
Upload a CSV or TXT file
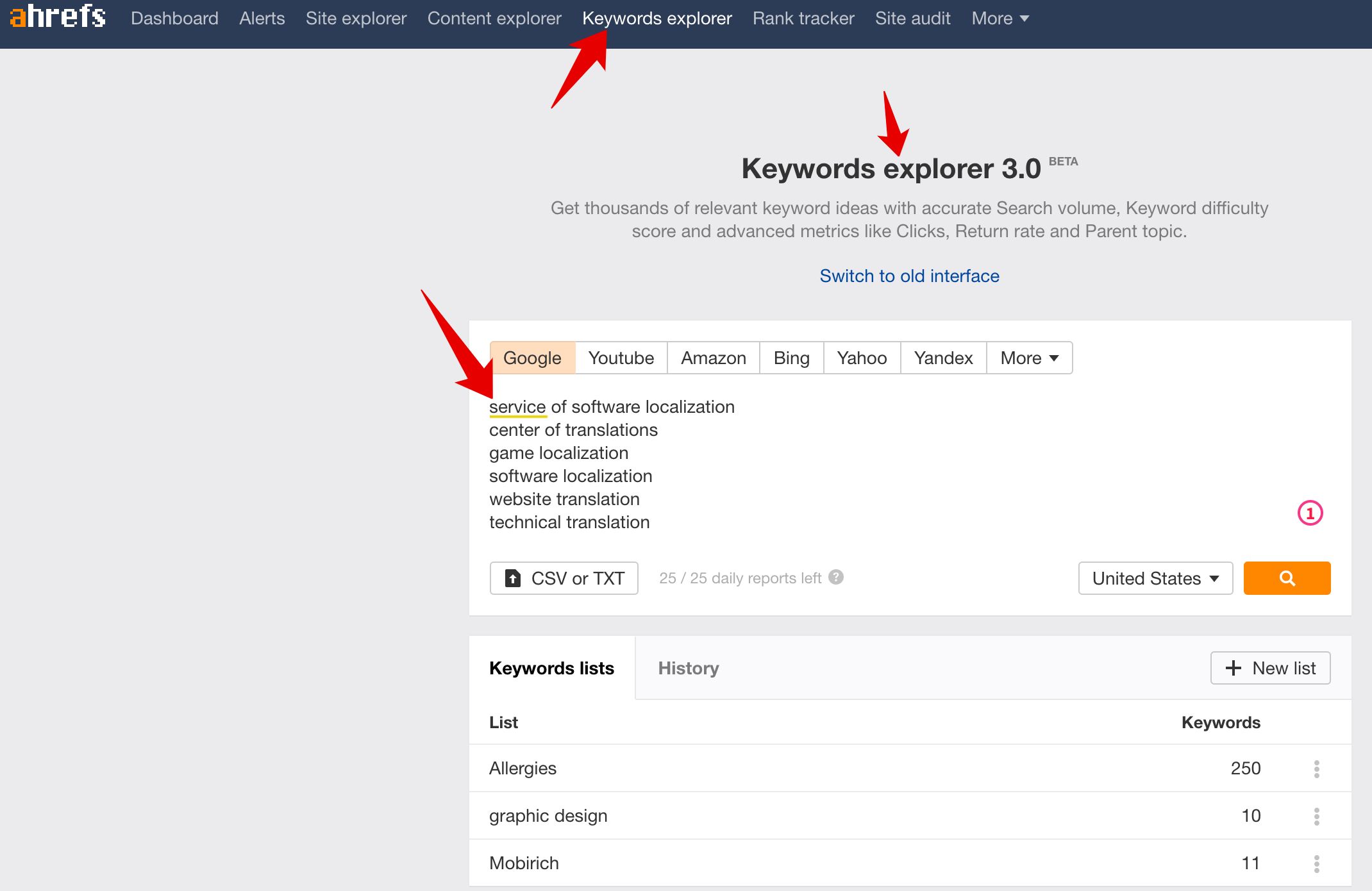pos(564,578)
